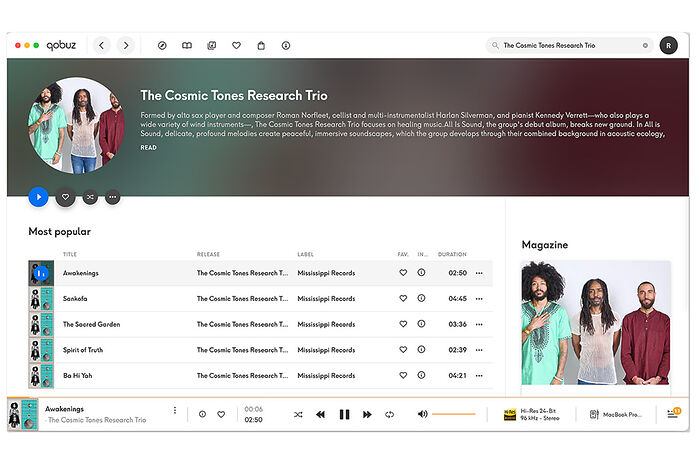696x464 pixels.
Task: Show info for The Sacred Garden track
Action: [x=421, y=324]
